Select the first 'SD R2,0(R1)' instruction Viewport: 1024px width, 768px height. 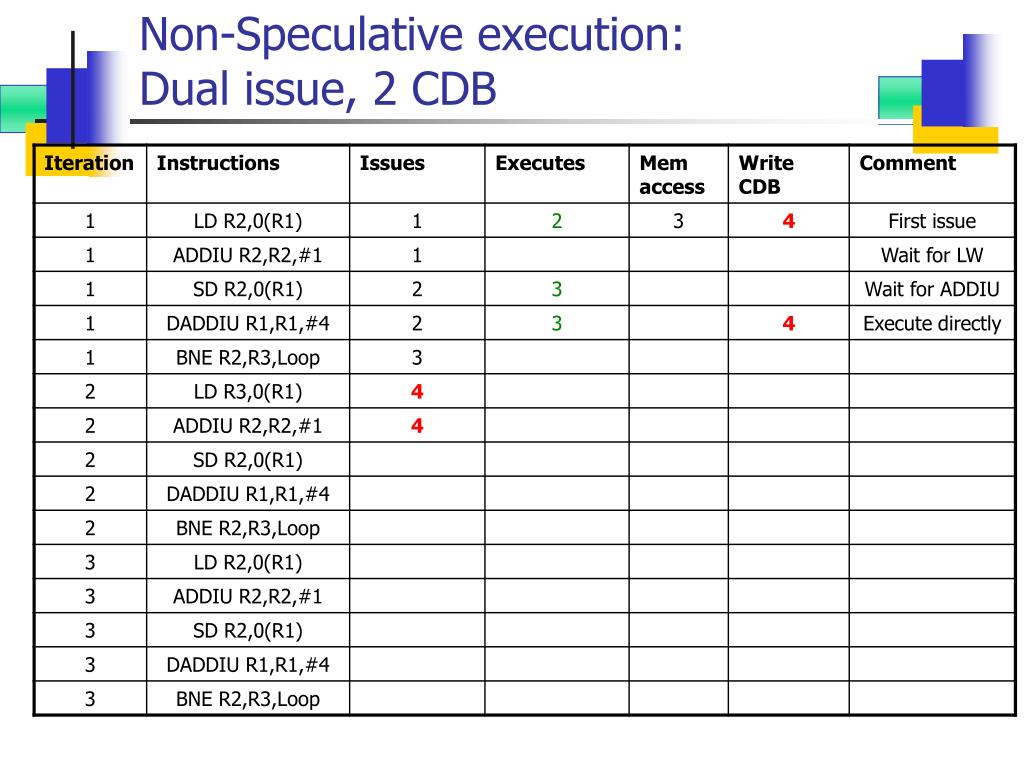[x=248, y=289]
